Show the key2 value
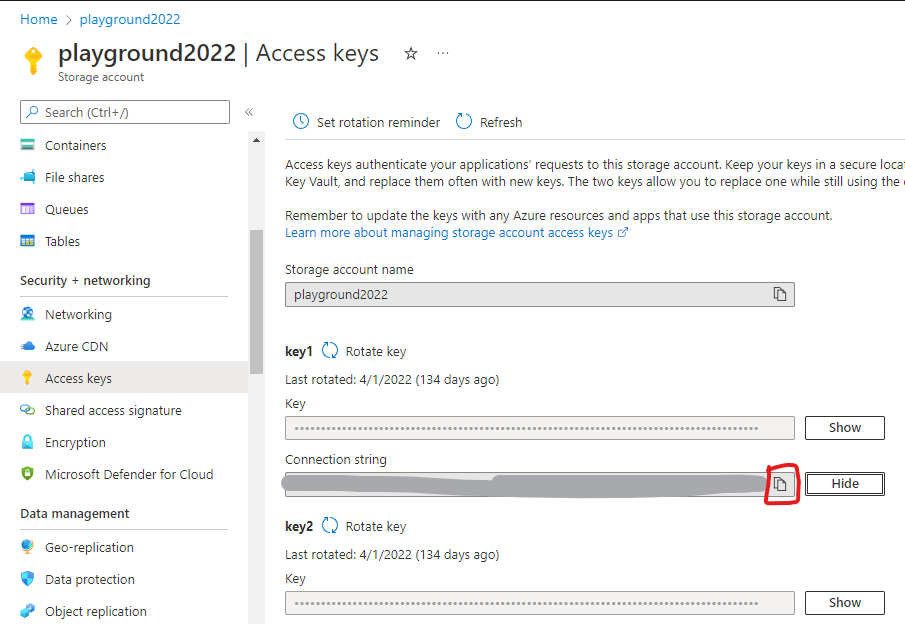905x624 pixels. point(844,602)
